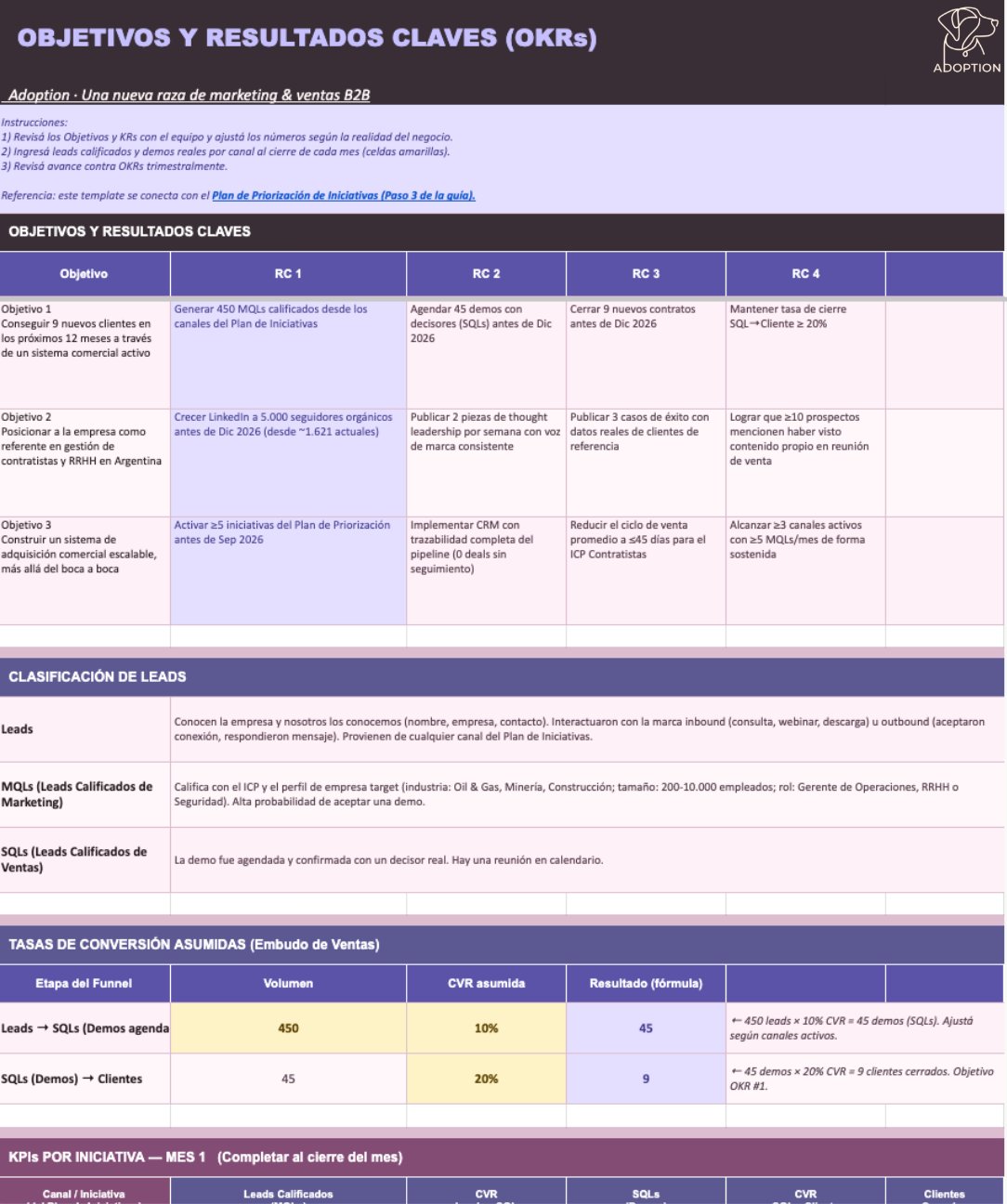Click the Objetivo 3 "Construir un sistema" cell
The image size is (1007, 1204).
click(x=85, y=570)
